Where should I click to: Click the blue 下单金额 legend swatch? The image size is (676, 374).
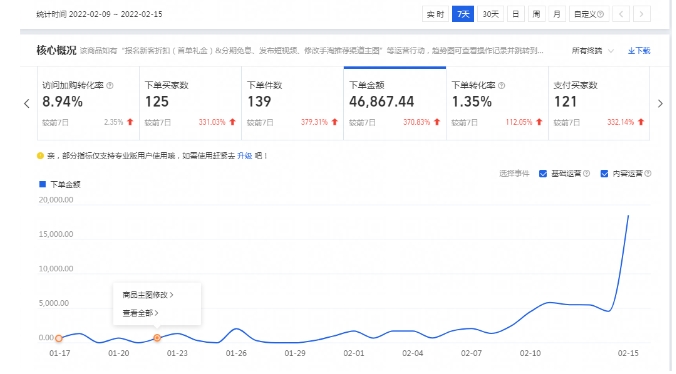click(42, 184)
